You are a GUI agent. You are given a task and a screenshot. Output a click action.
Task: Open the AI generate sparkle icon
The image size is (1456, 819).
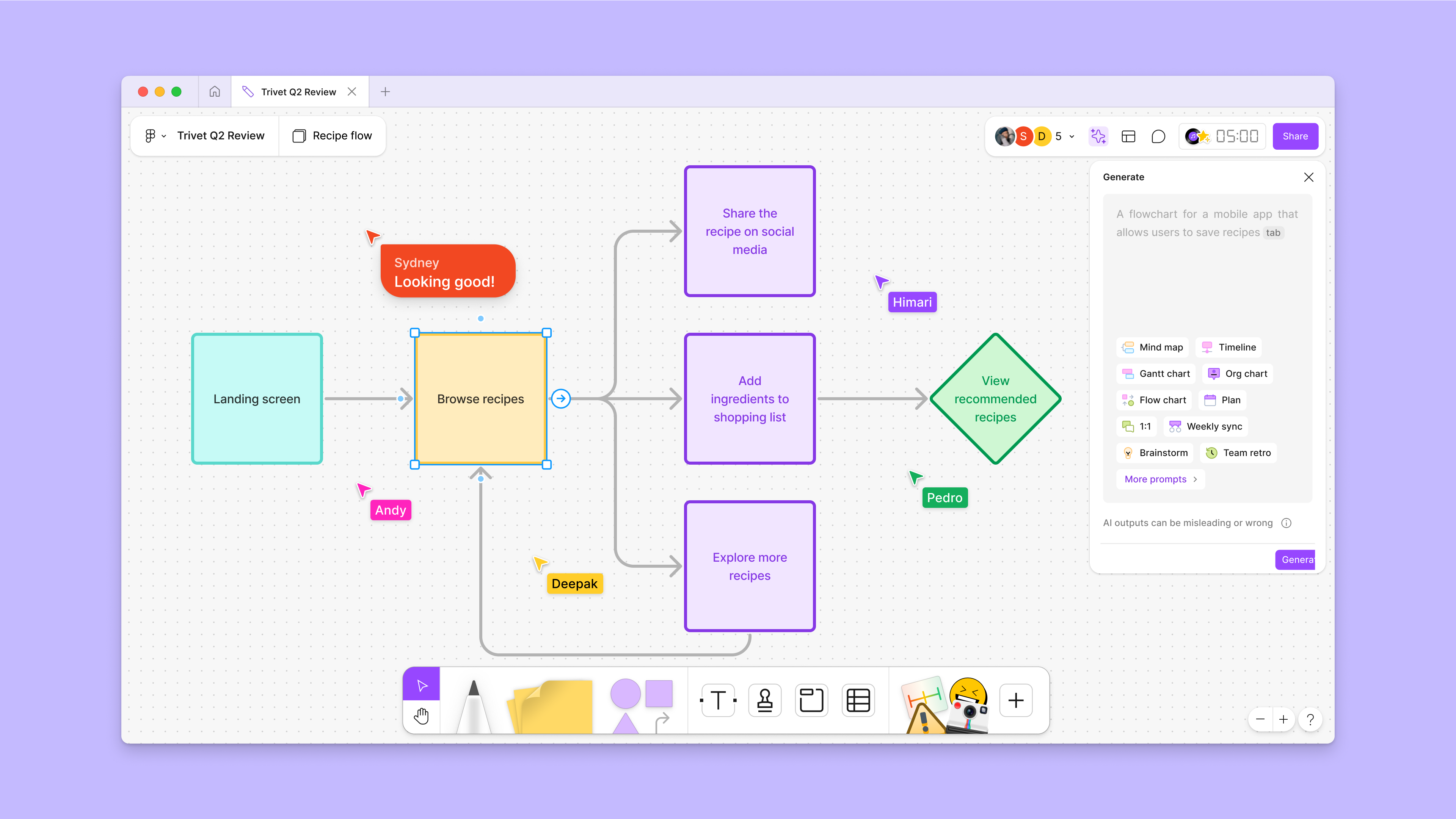tap(1098, 136)
